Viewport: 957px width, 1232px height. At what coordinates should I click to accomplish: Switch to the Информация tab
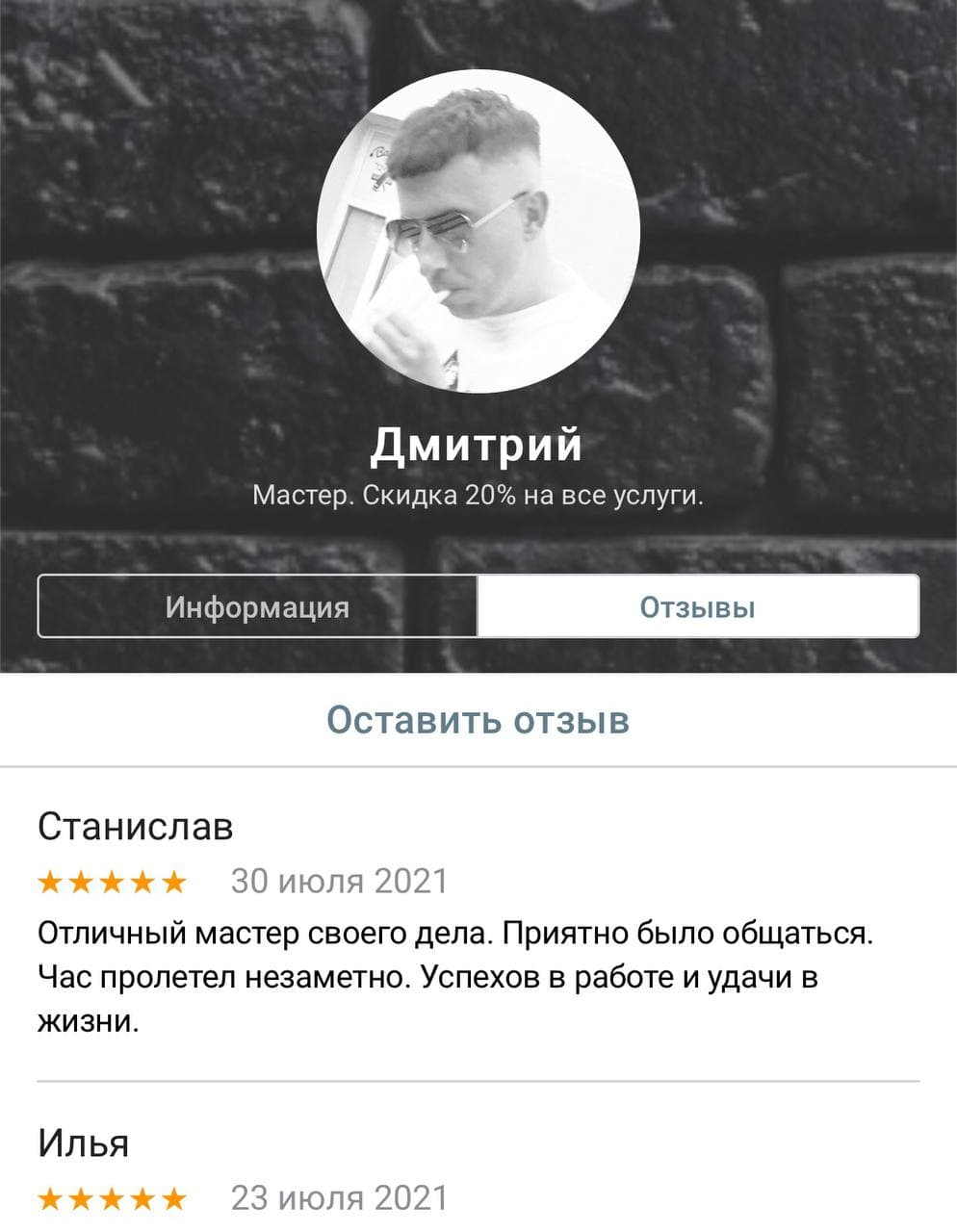click(257, 606)
